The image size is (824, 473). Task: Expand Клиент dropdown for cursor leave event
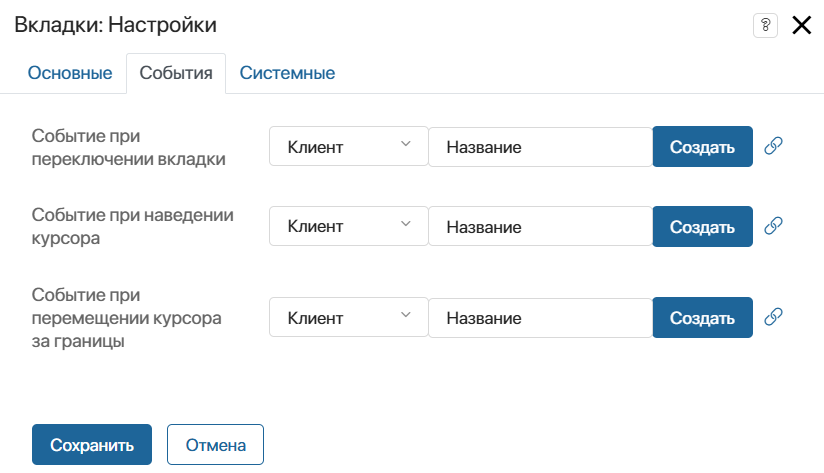tap(348, 318)
